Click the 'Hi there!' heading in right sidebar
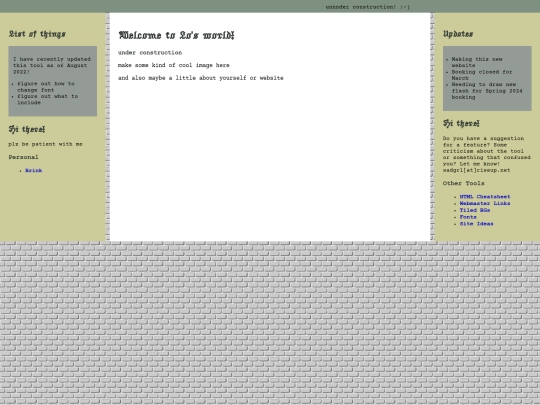Image resolution: width=540 pixels, height=405 pixels. tap(461, 123)
